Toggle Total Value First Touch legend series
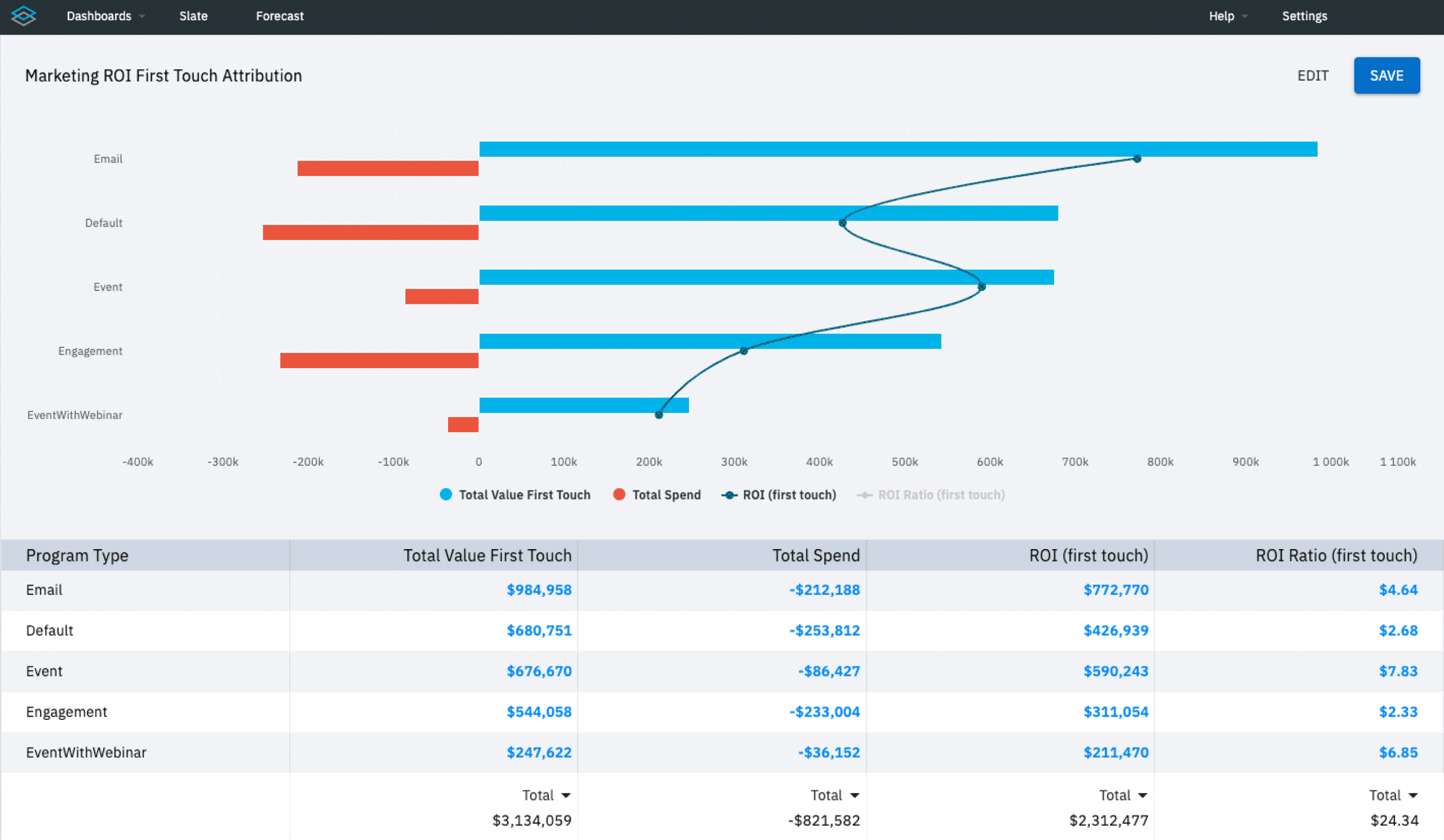This screenshot has height=840, width=1444. pos(514,495)
